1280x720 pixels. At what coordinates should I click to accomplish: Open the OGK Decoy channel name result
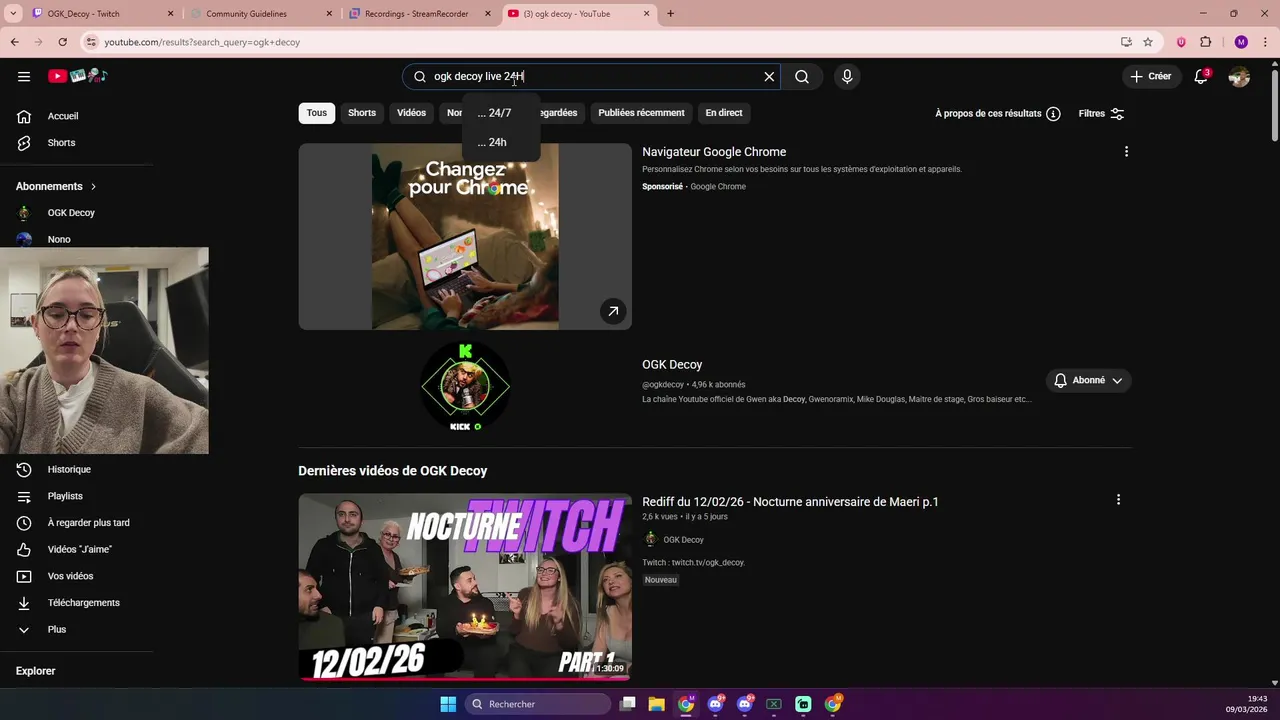(x=672, y=365)
